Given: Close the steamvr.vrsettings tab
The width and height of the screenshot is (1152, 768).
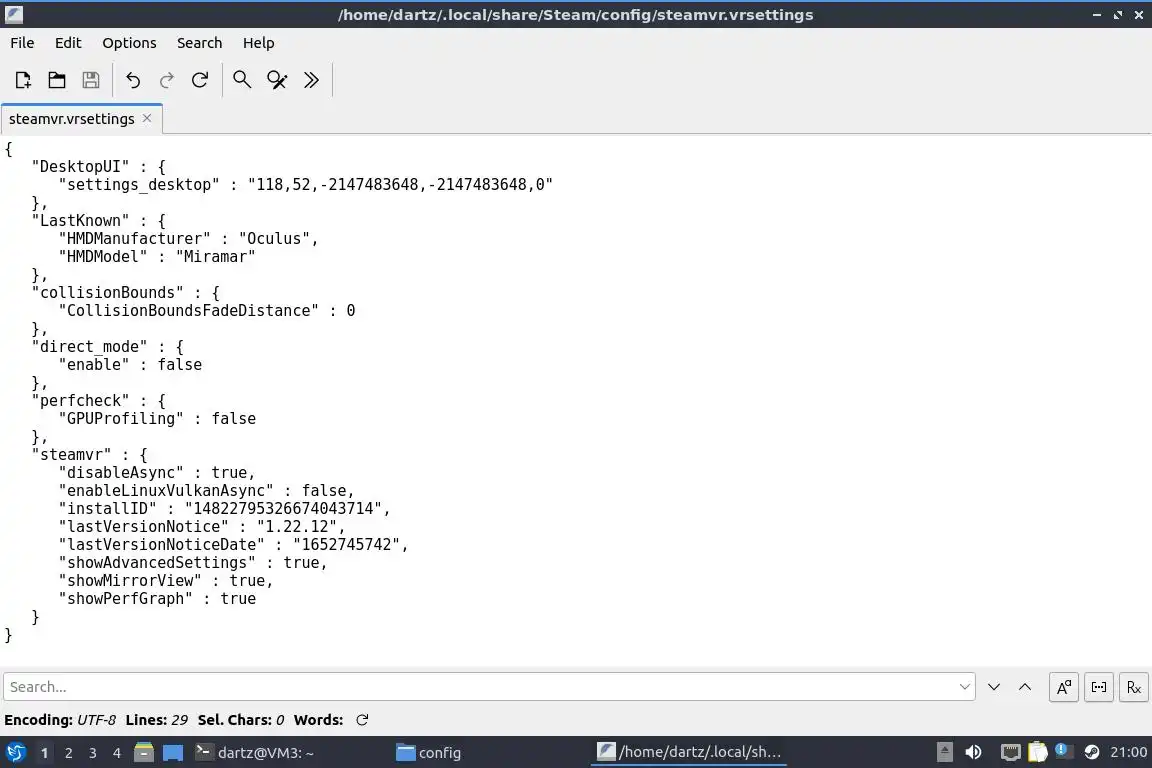Looking at the screenshot, I should (x=147, y=118).
